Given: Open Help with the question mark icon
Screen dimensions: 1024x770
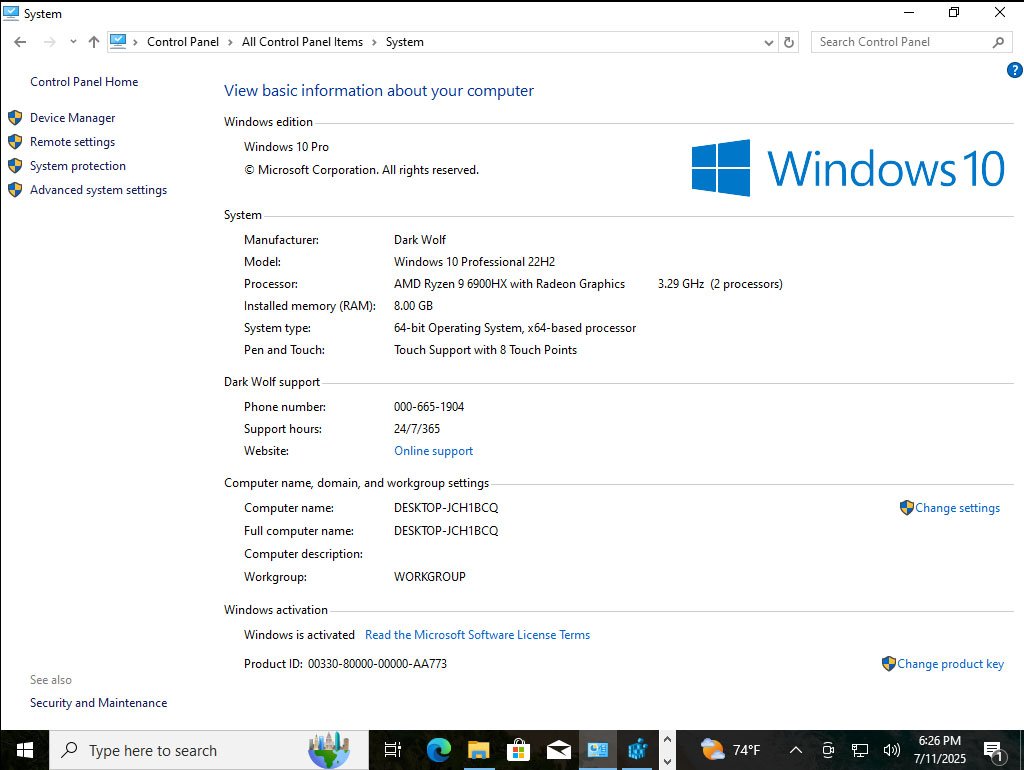Looking at the screenshot, I should coord(1014,70).
